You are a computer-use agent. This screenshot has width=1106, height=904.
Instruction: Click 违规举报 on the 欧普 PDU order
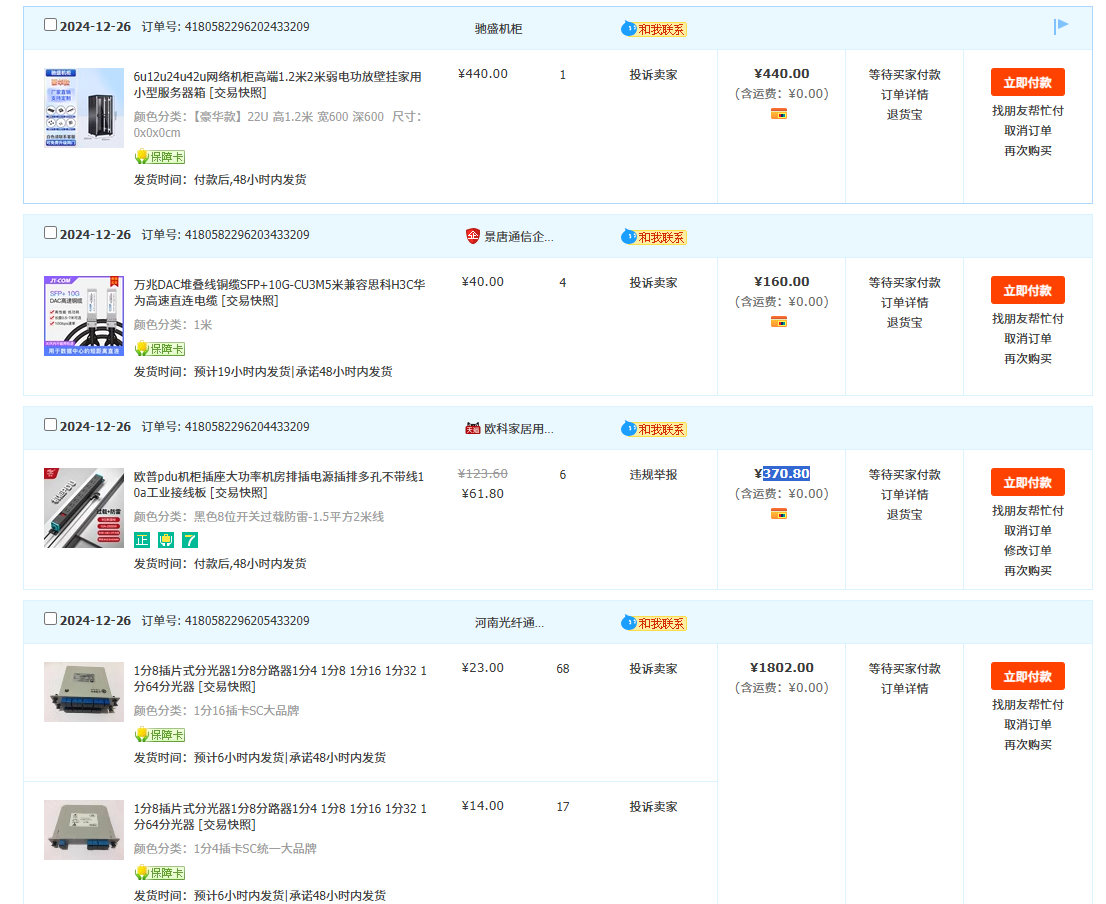point(653,475)
